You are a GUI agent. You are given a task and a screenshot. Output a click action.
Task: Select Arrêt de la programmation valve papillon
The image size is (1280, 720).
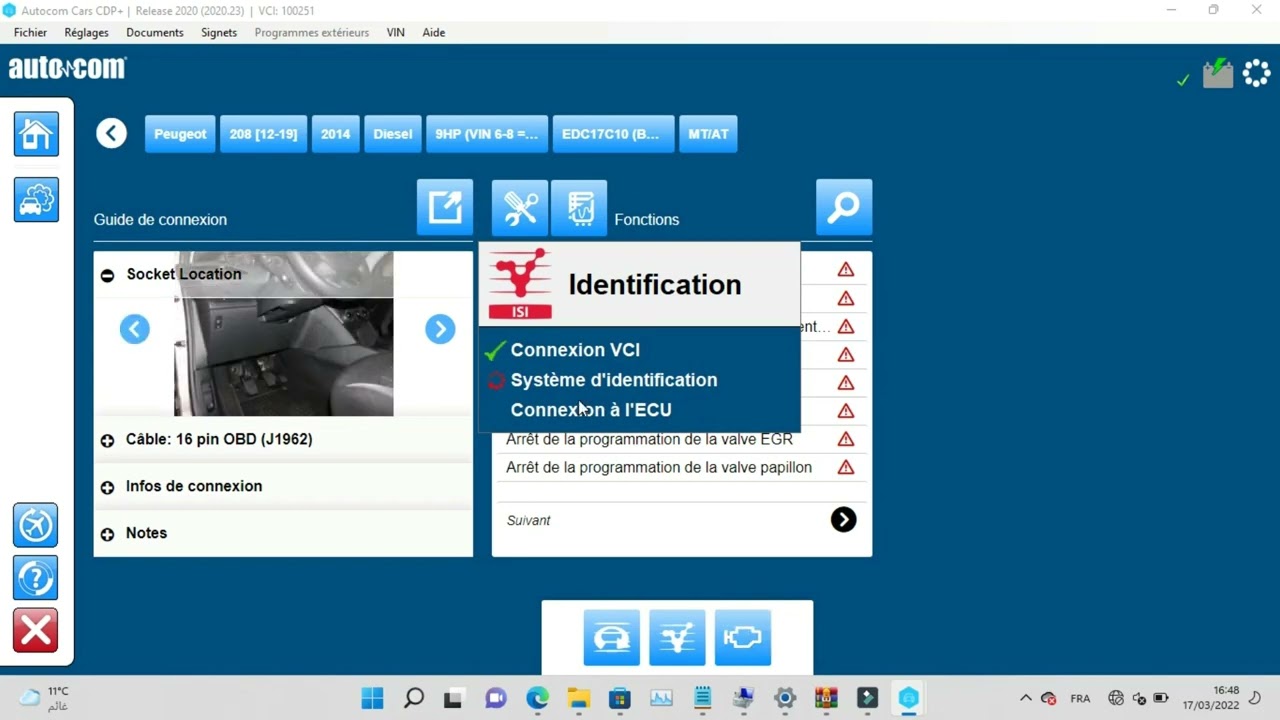click(659, 467)
